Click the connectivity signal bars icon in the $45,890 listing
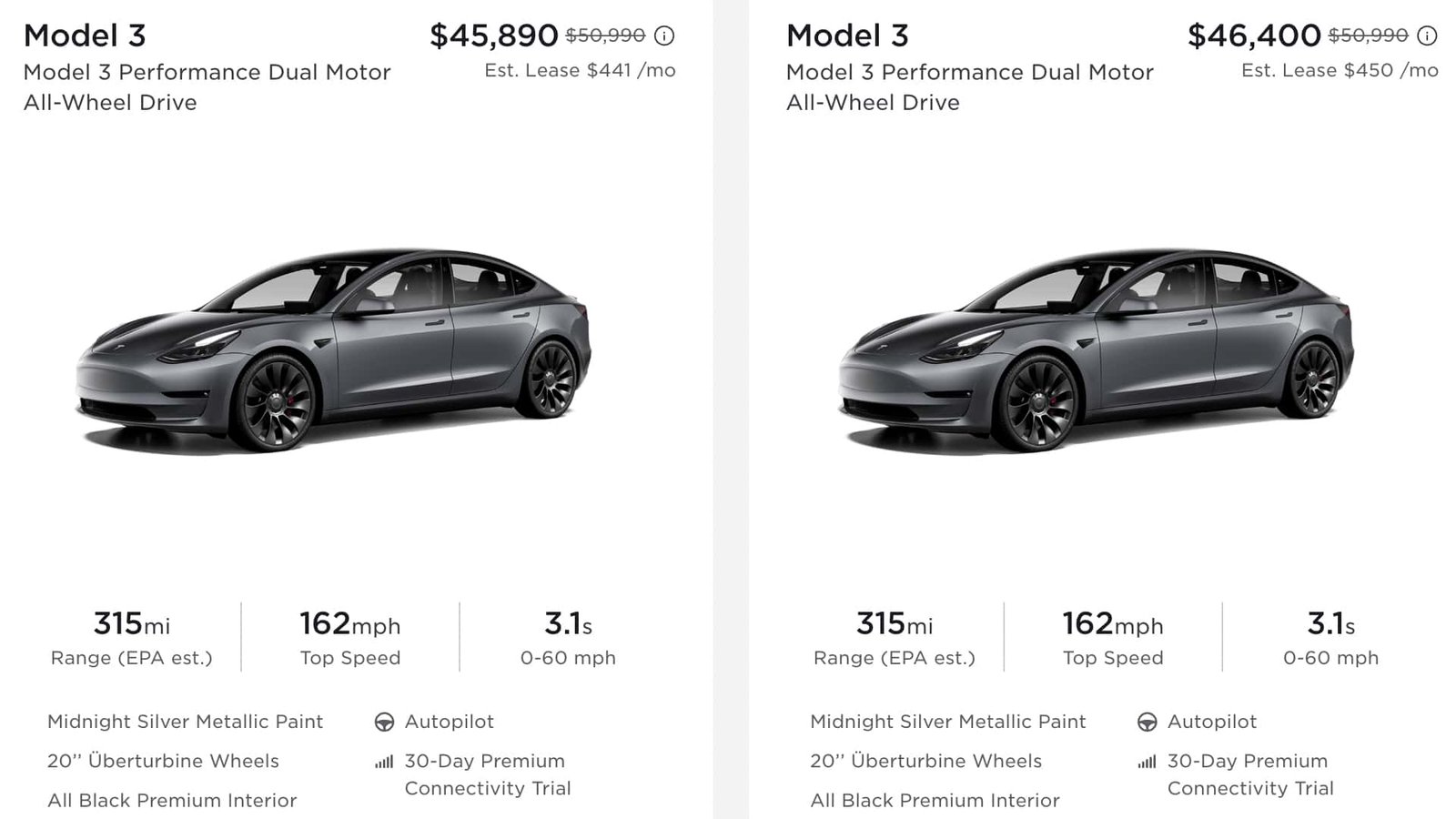Image resolution: width=1456 pixels, height=819 pixels. 384,762
